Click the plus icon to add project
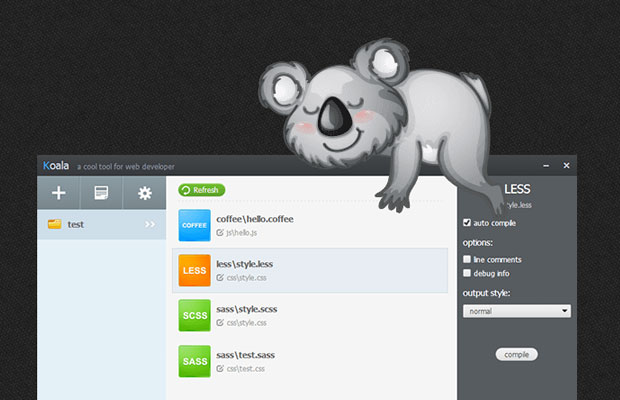The height and width of the screenshot is (400, 620). (x=59, y=193)
